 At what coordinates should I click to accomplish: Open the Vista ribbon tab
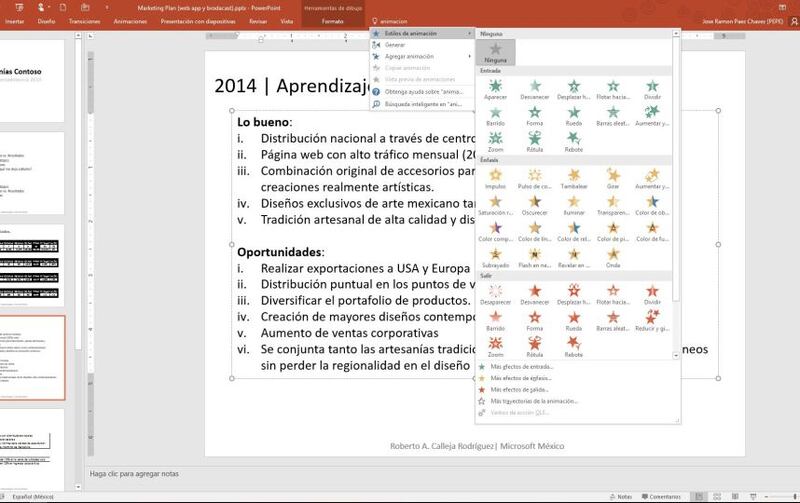point(287,21)
